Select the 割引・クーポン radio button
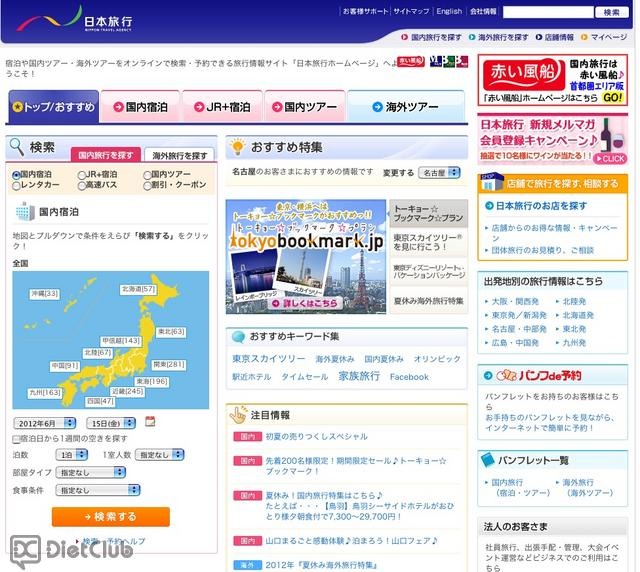 point(147,186)
